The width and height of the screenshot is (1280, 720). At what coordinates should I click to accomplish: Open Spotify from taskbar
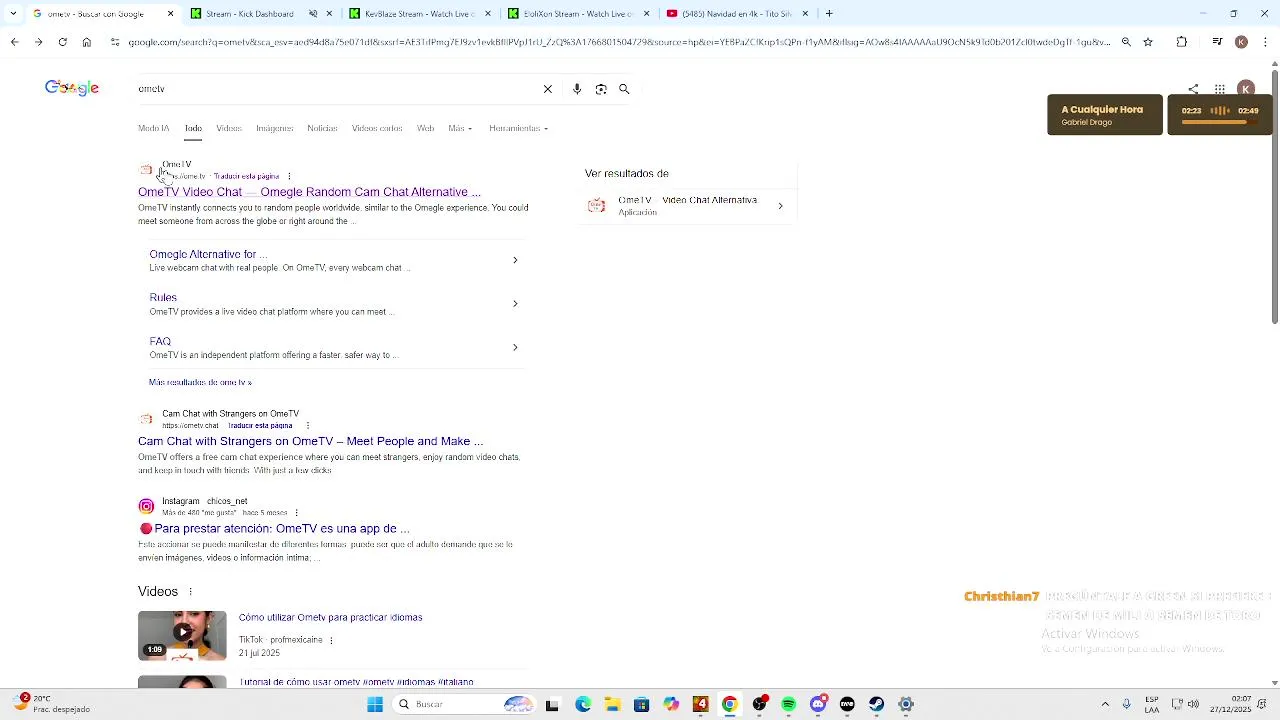789,704
